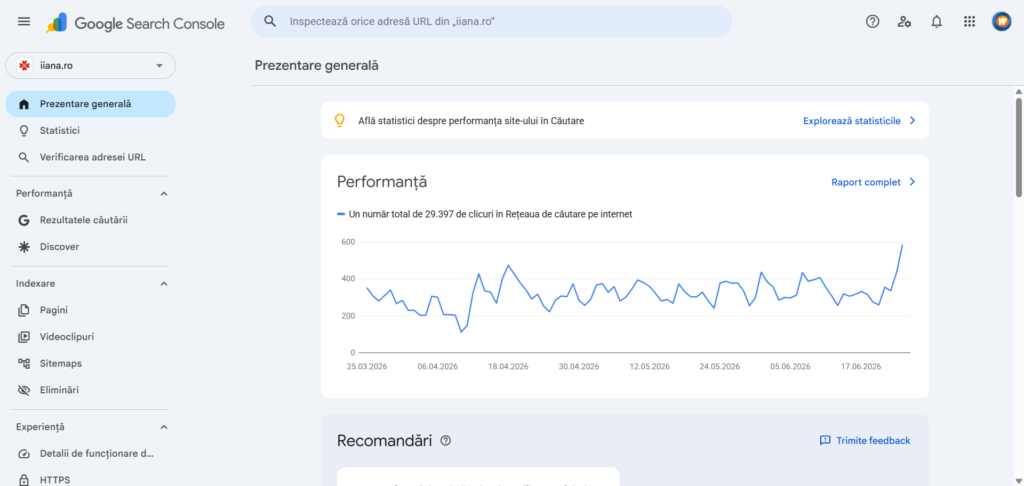
Task: Collapse the Experiență sidebar section
Action: (164, 427)
